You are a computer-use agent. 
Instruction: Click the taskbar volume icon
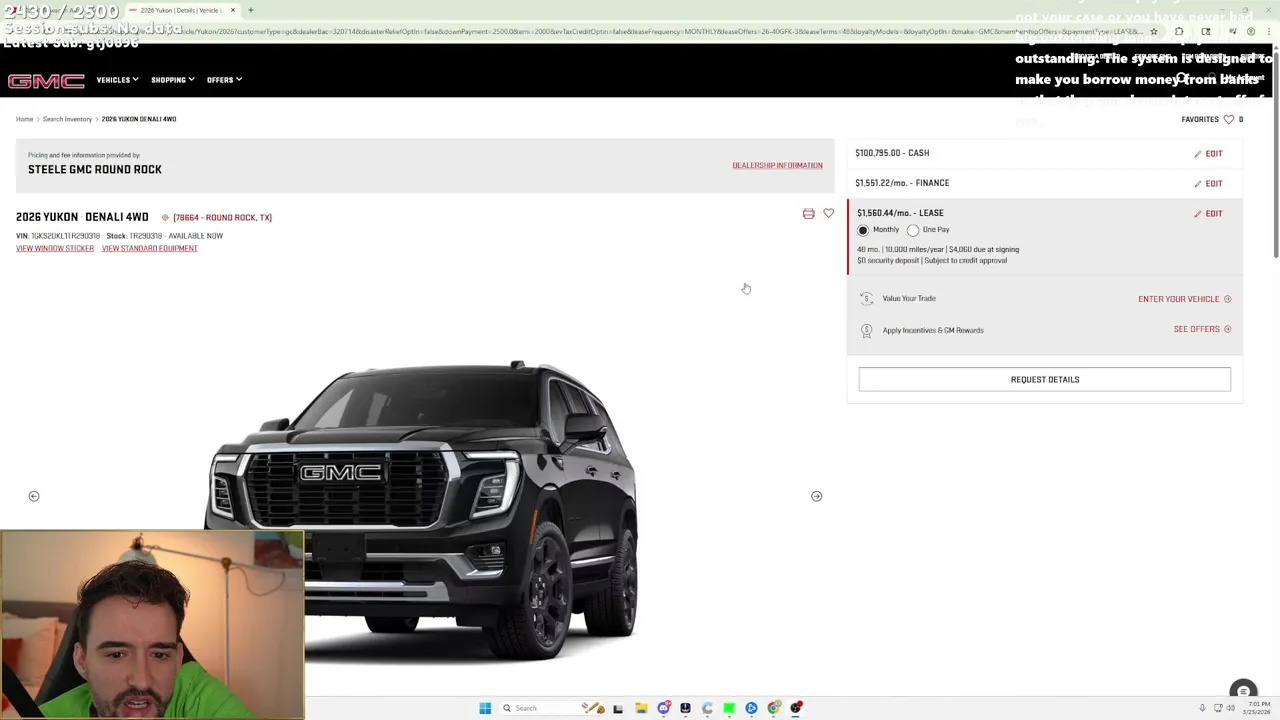[x=1232, y=708]
